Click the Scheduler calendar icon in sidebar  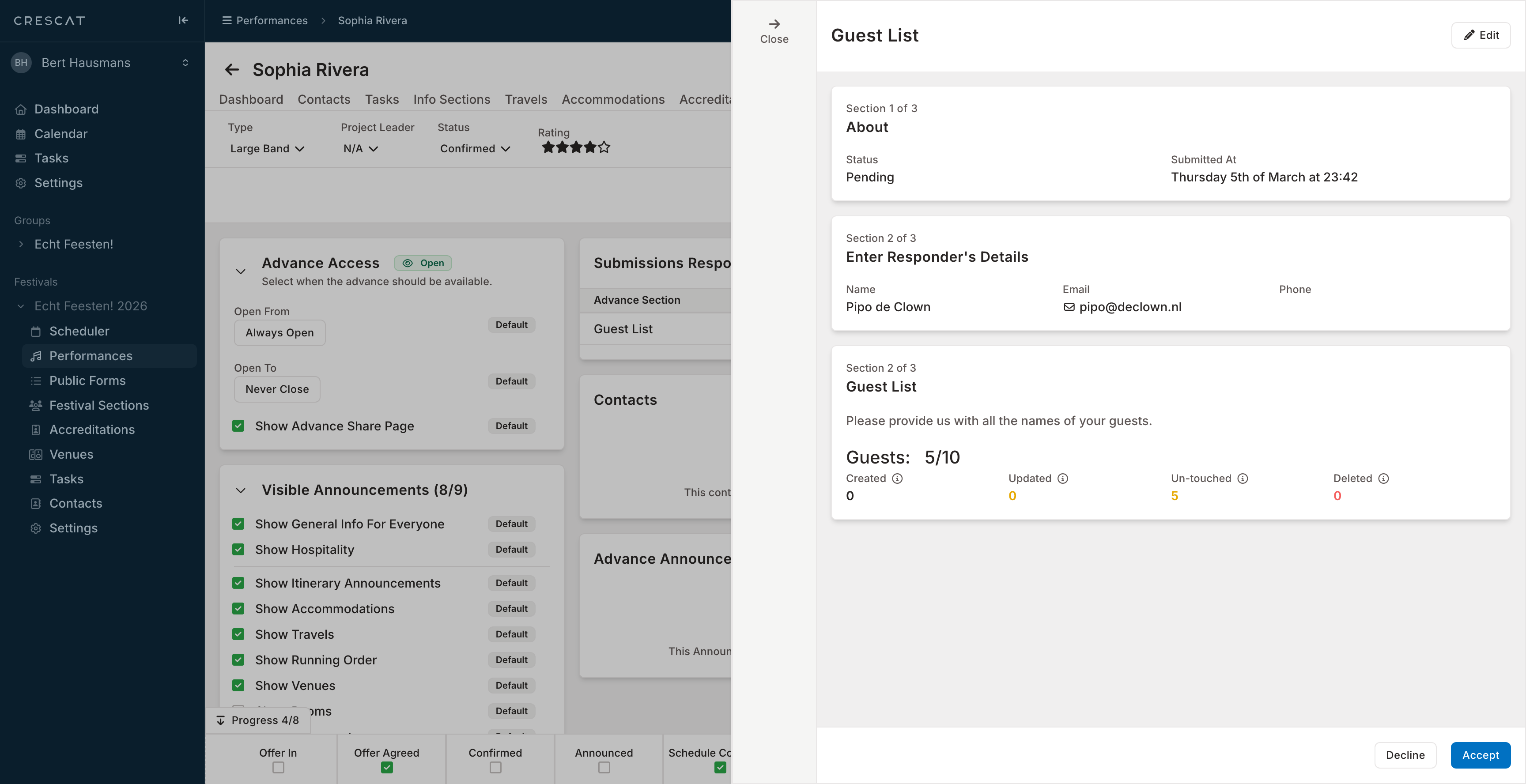(x=36, y=332)
